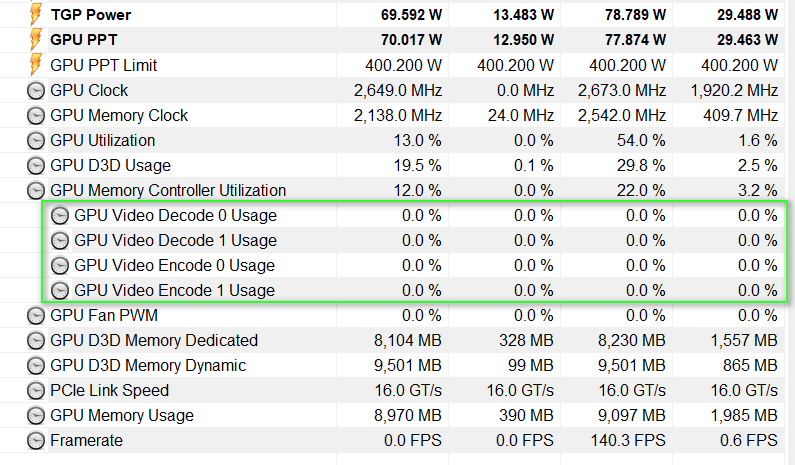Click the lightning icon next to GPU PPT

[36, 40]
